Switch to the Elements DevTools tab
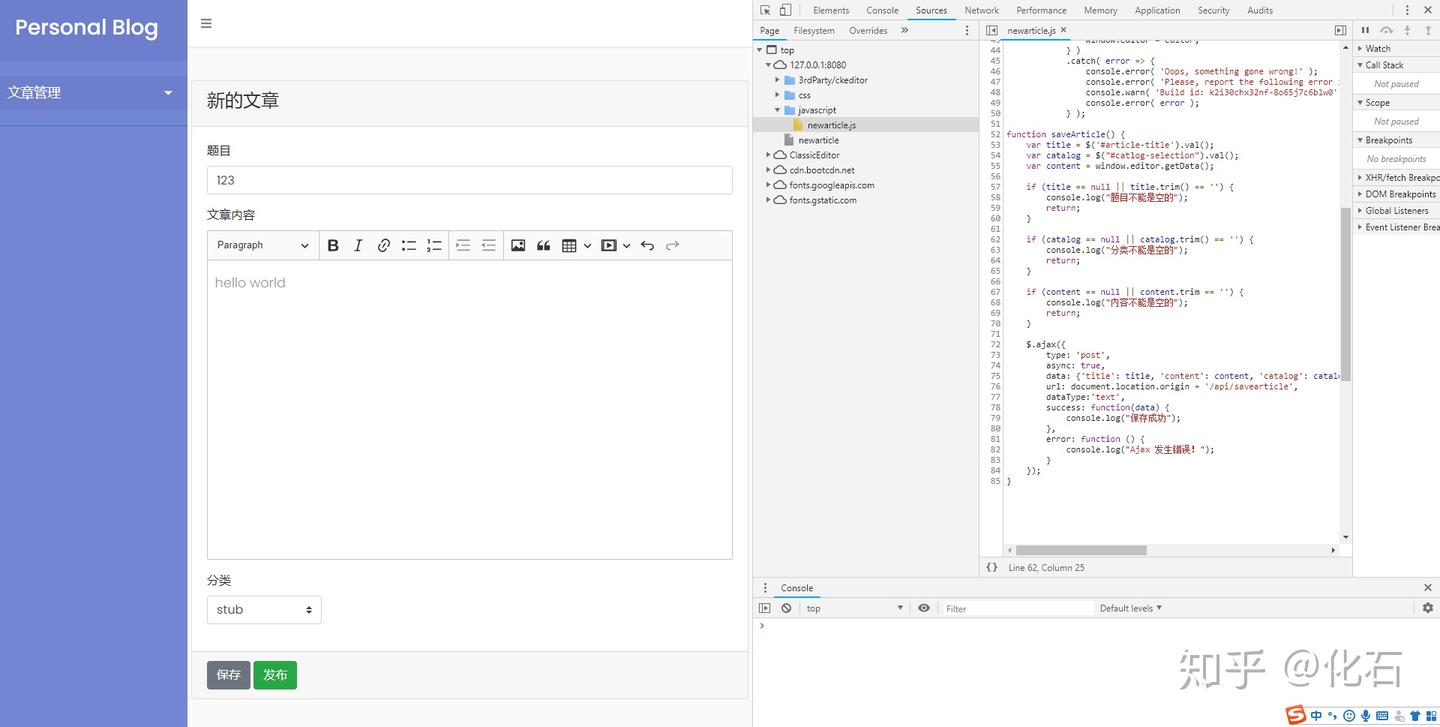Screen dimensions: 1440x727 tap(831, 10)
